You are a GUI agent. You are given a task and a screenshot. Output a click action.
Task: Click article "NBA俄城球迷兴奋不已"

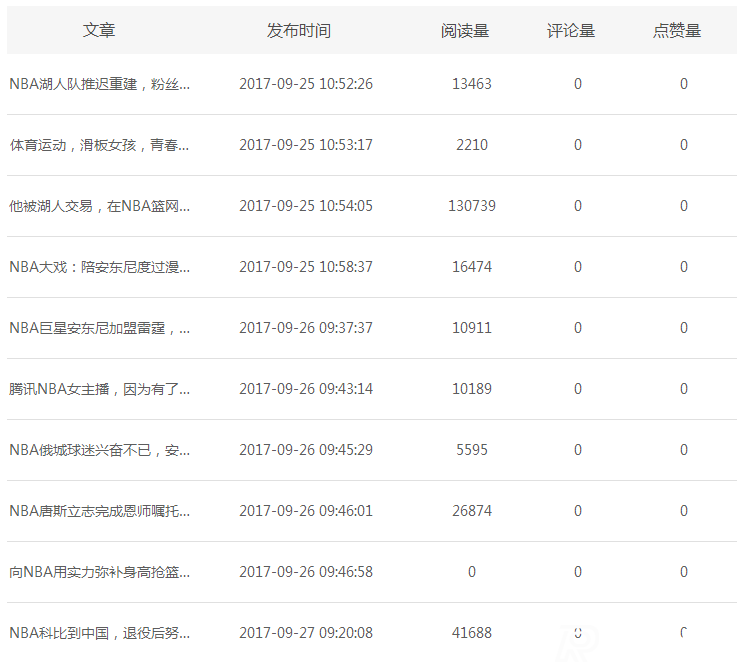[x=99, y=451]
